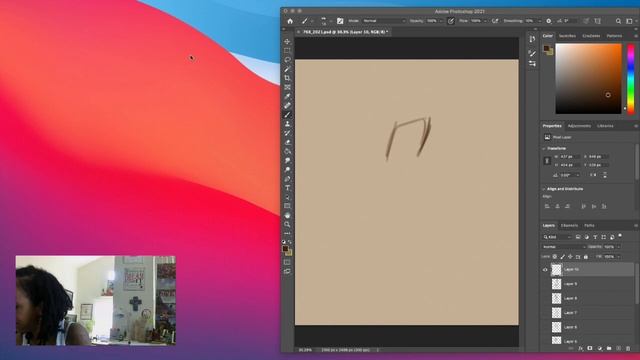This screenshot has height=360, width=640.
Task: Select the Crop tool
Action: point(287,78)
